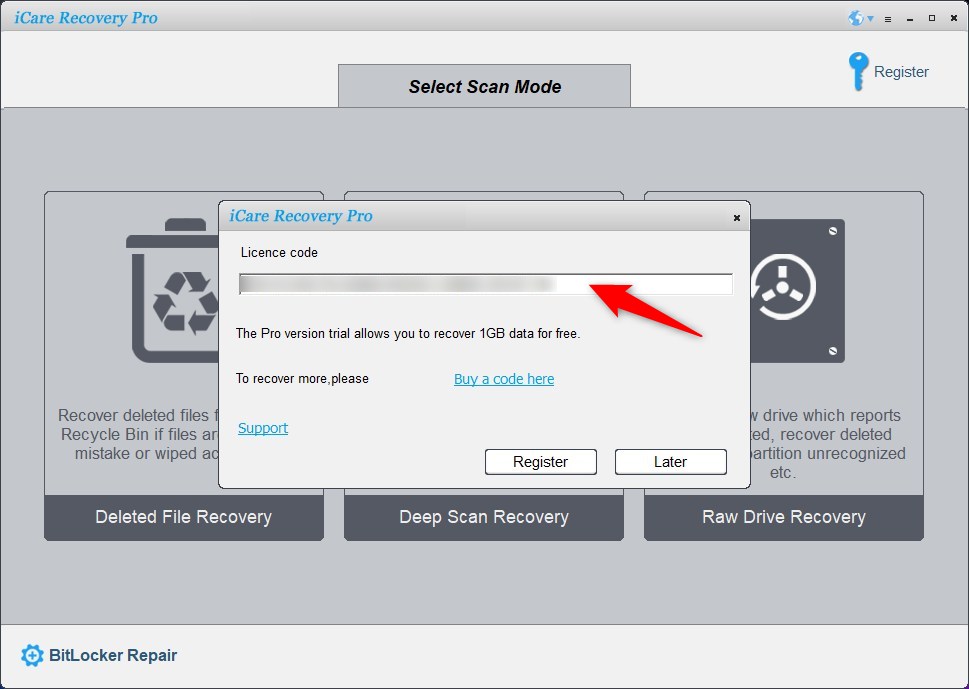Screen dimensions: 969x689
Task: Open BitLocker Repair
Action: [x=99, y=655]
